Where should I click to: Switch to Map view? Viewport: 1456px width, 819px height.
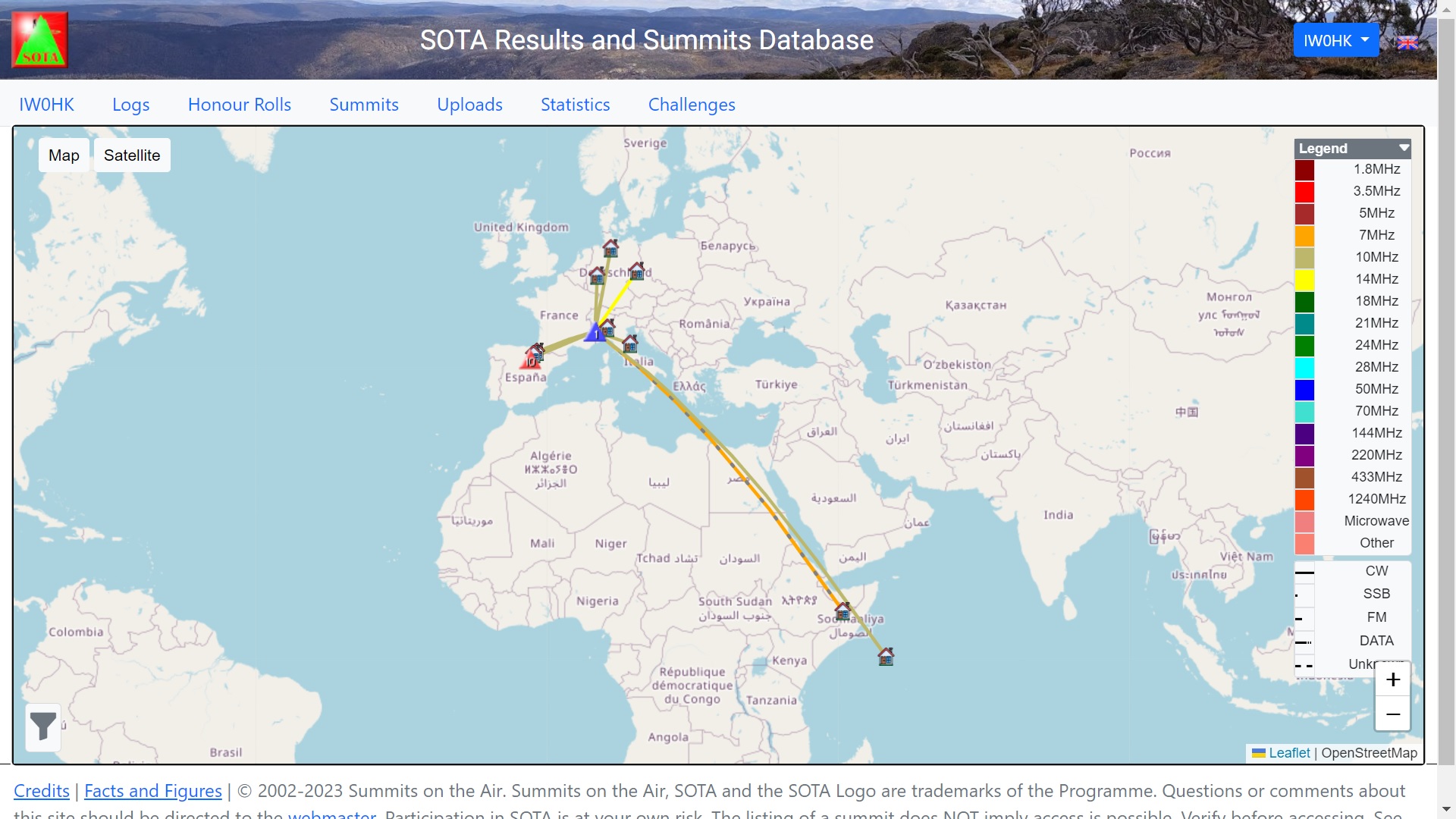pyautogui.click(x=64, y=155)
